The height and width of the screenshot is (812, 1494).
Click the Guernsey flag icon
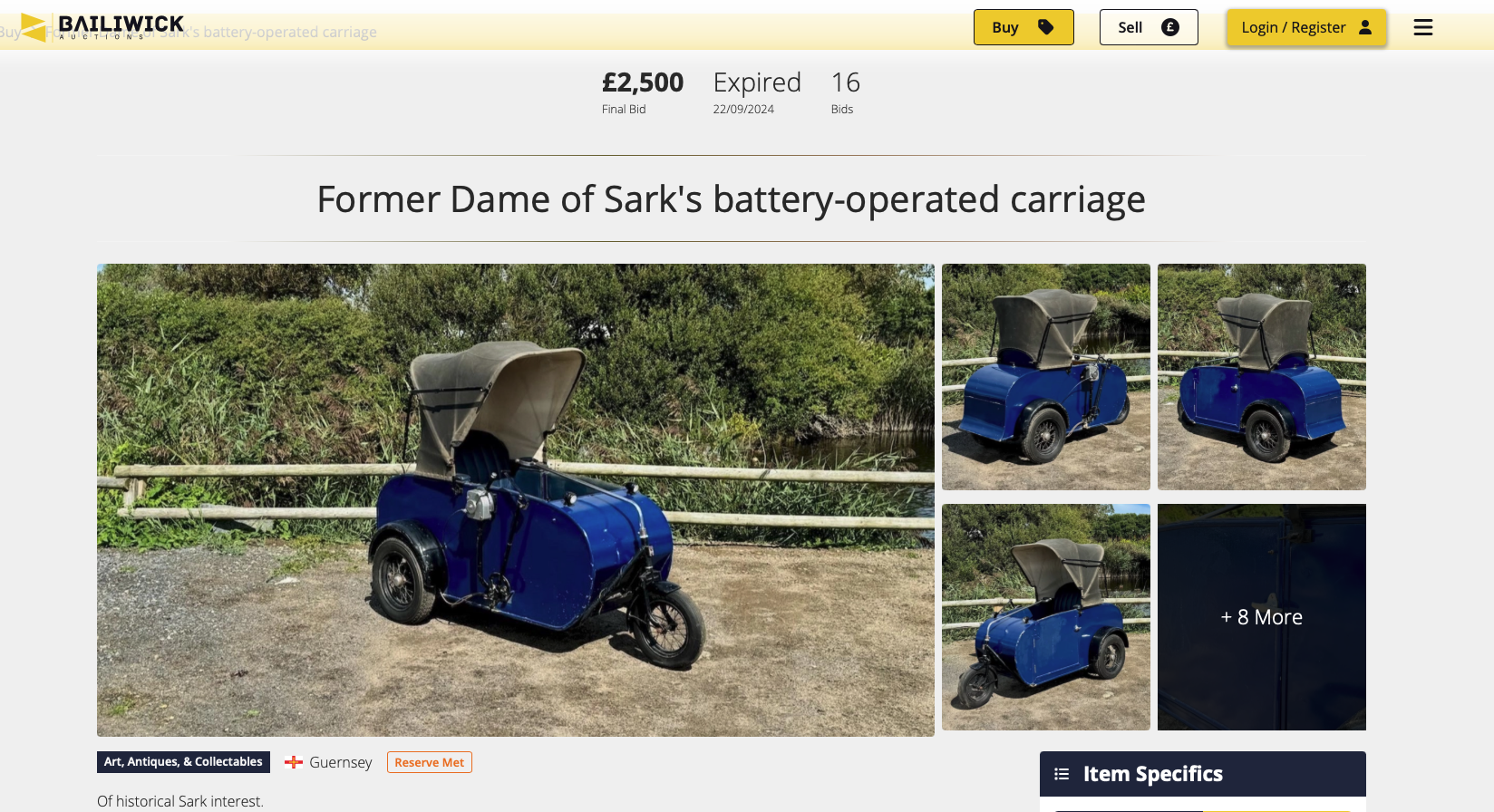coord(294,762)
